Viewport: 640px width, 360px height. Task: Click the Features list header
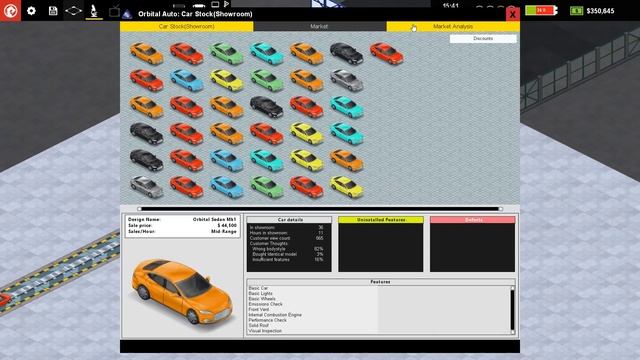coord(381,282)
